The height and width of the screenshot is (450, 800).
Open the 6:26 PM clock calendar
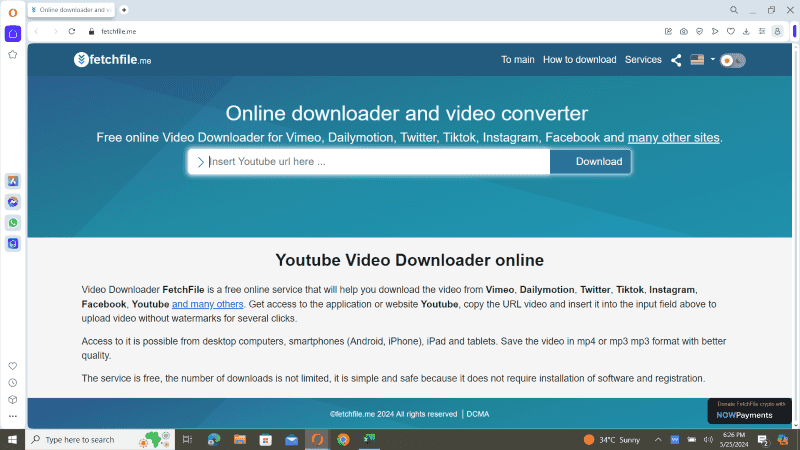734,439
